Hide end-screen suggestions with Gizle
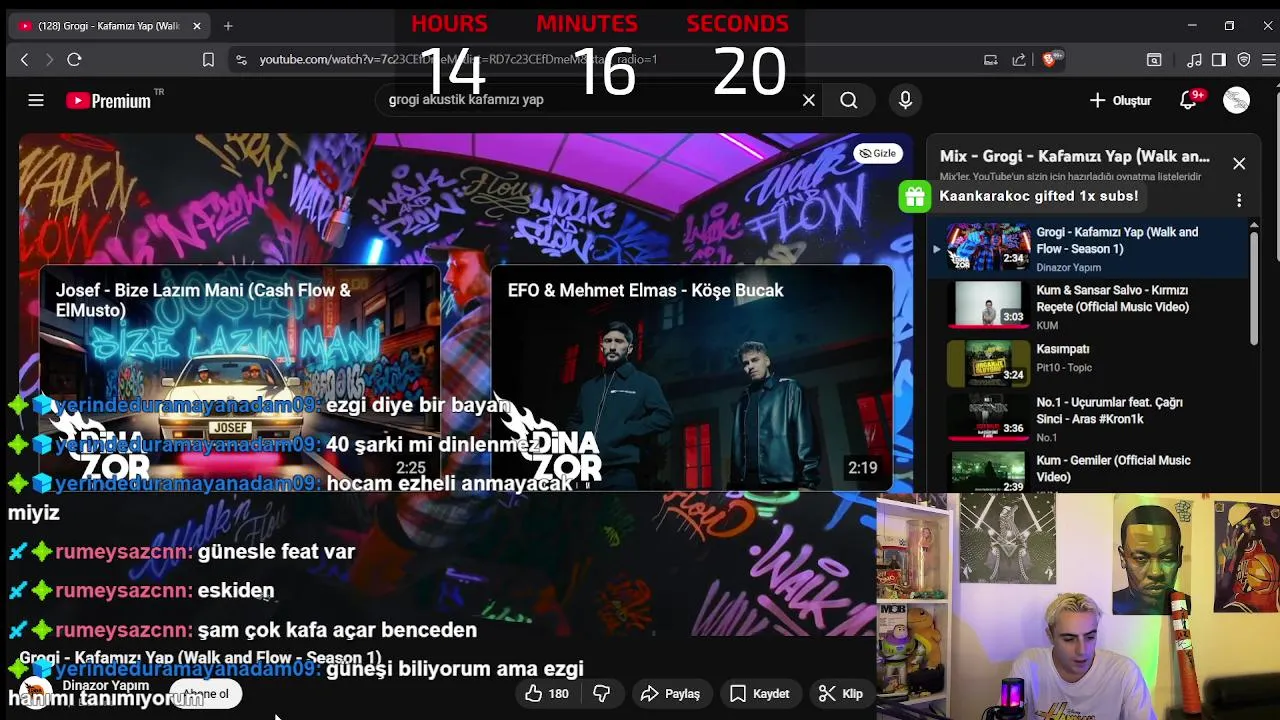Screen dimensions: 1280x720 tap(878, 153)
